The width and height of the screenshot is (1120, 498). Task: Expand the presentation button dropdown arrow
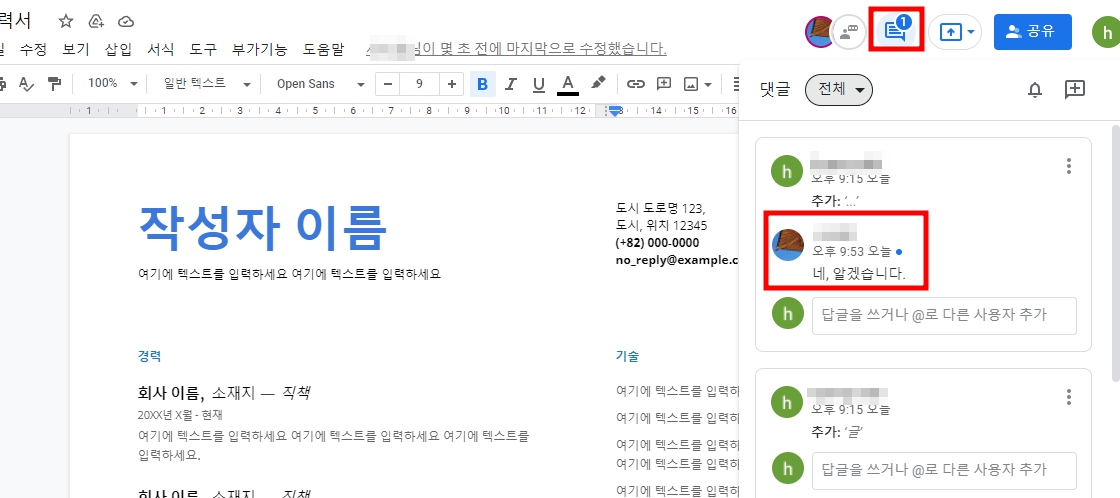971,31
